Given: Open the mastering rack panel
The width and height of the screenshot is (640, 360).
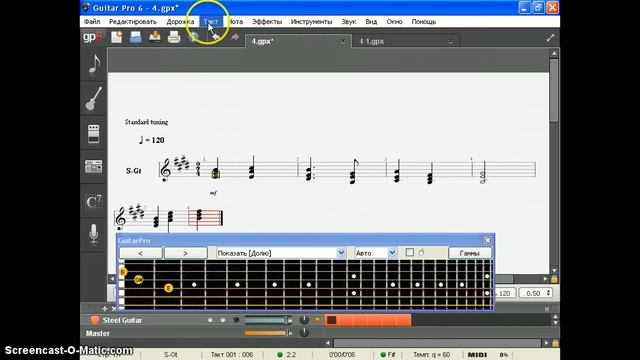Looking at the screenshot, I should click(x=94, y=167).
